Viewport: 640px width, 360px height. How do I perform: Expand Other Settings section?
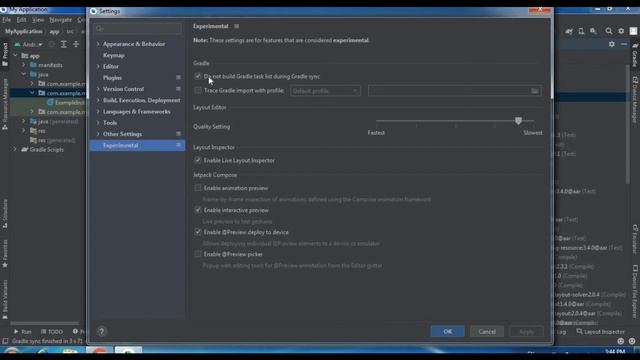(x=98, y=134)
